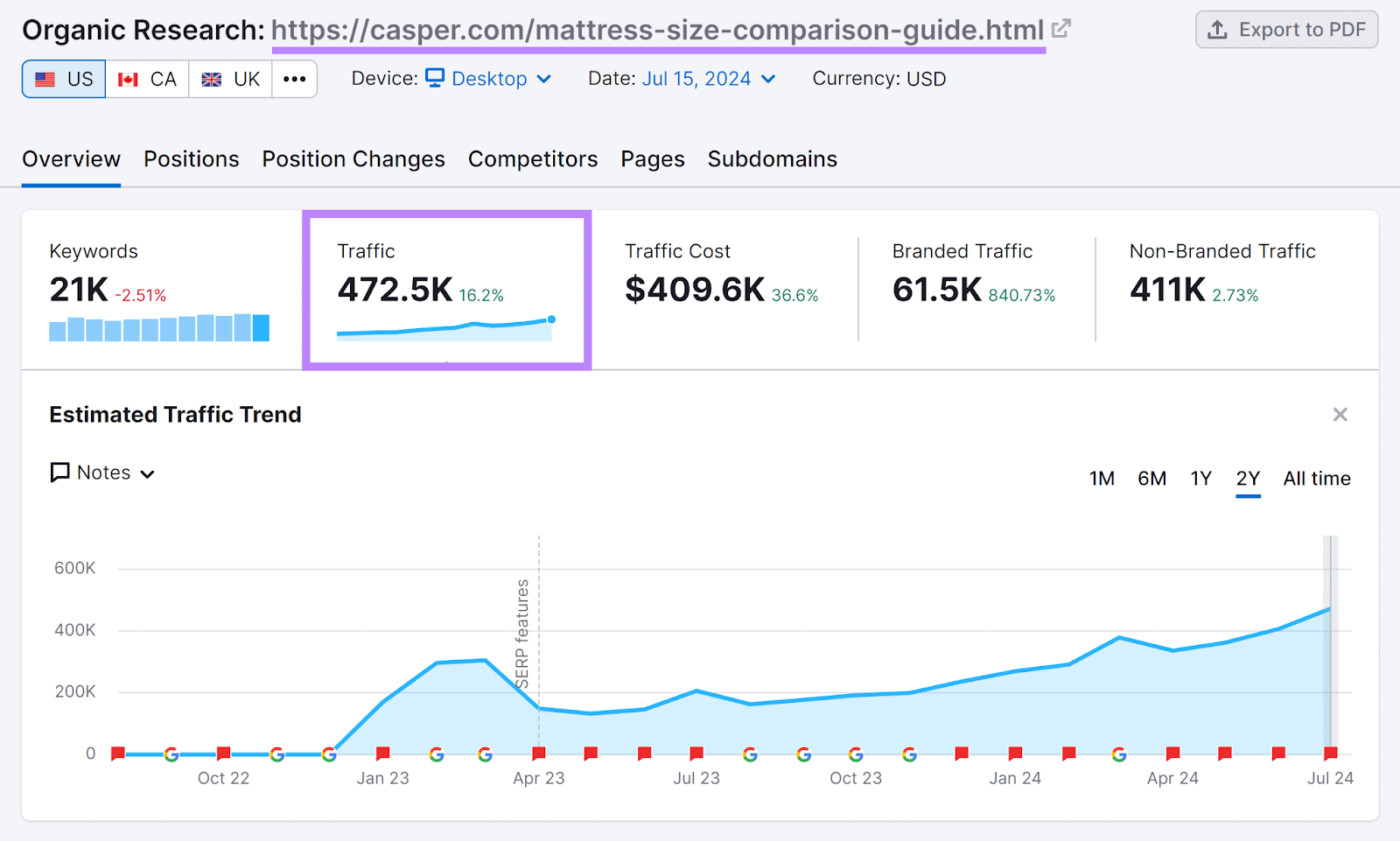Click the red flag note at Apr 23
1400x841 pixels.
click(x=539, y=753)
